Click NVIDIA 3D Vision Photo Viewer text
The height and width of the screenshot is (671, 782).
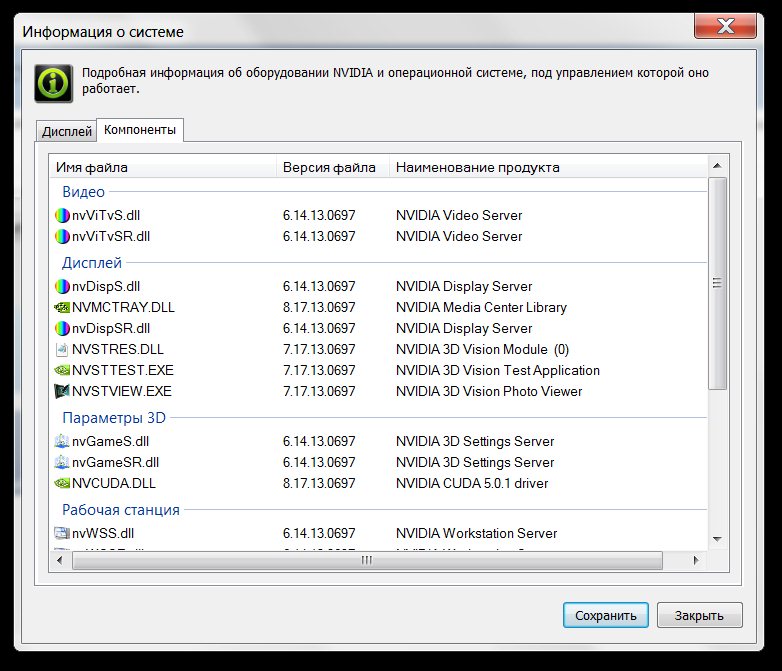489,391
